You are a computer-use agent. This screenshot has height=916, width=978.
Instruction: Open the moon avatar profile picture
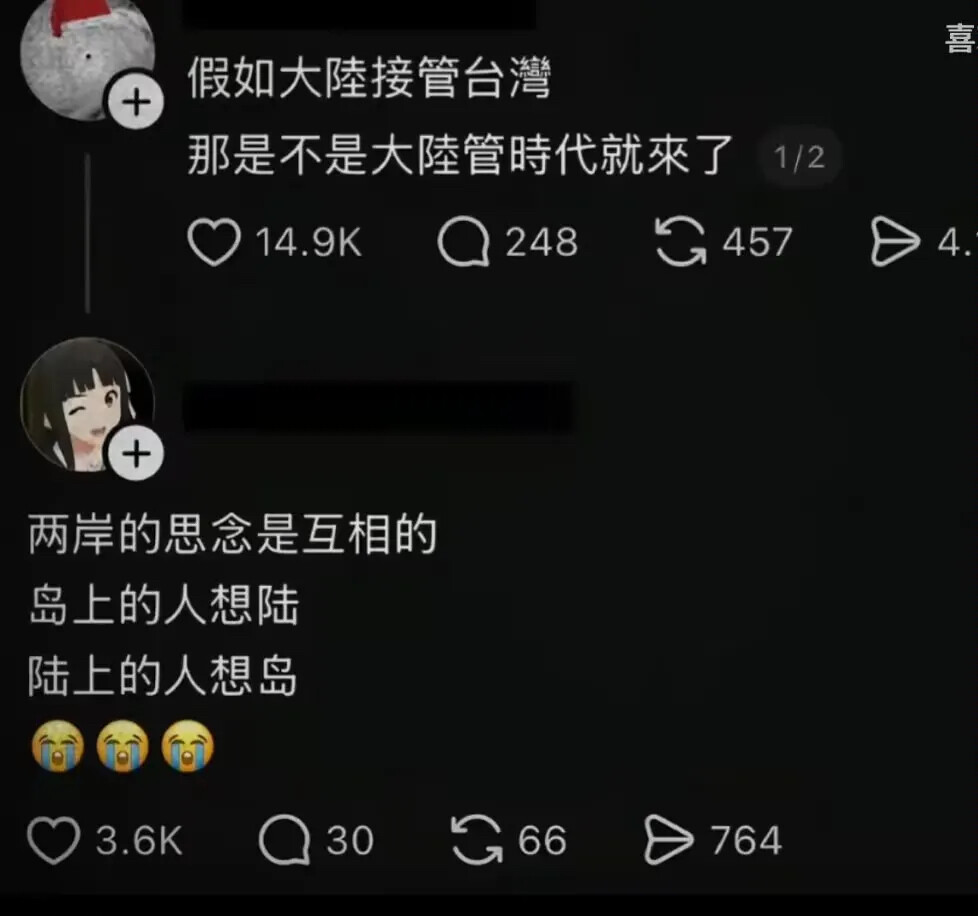click(x=87, y=57)
